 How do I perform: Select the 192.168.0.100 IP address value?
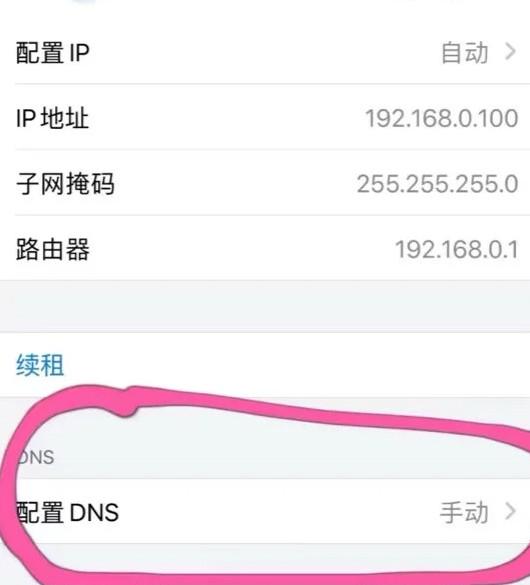tap(442, 118)
